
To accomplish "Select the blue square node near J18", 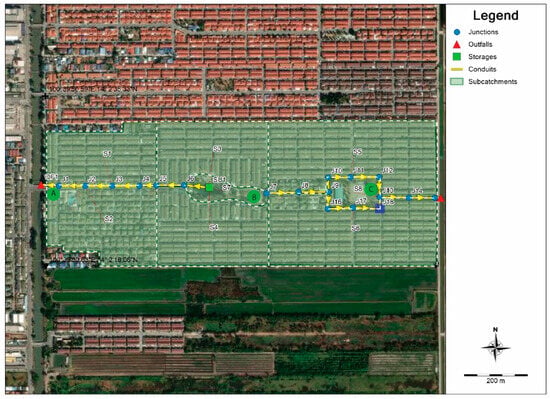I will [380, 209].
